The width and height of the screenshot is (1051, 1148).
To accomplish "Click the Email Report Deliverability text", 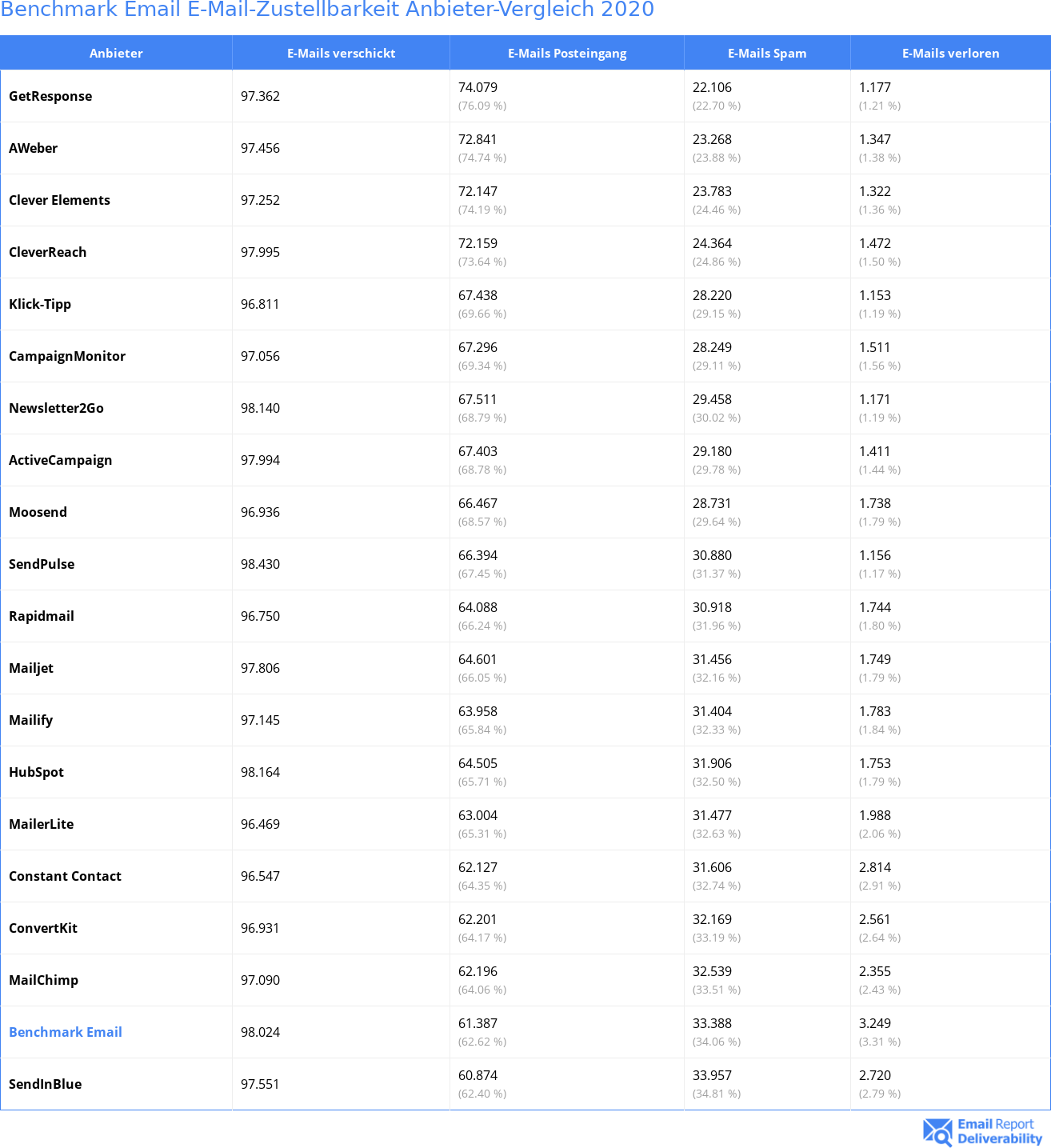I will [x=999, y=1131].
